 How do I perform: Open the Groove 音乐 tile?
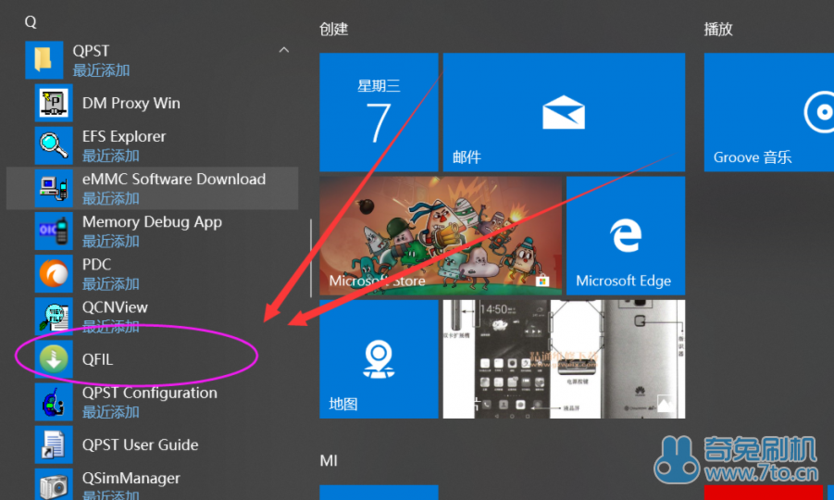pos(769,112)
